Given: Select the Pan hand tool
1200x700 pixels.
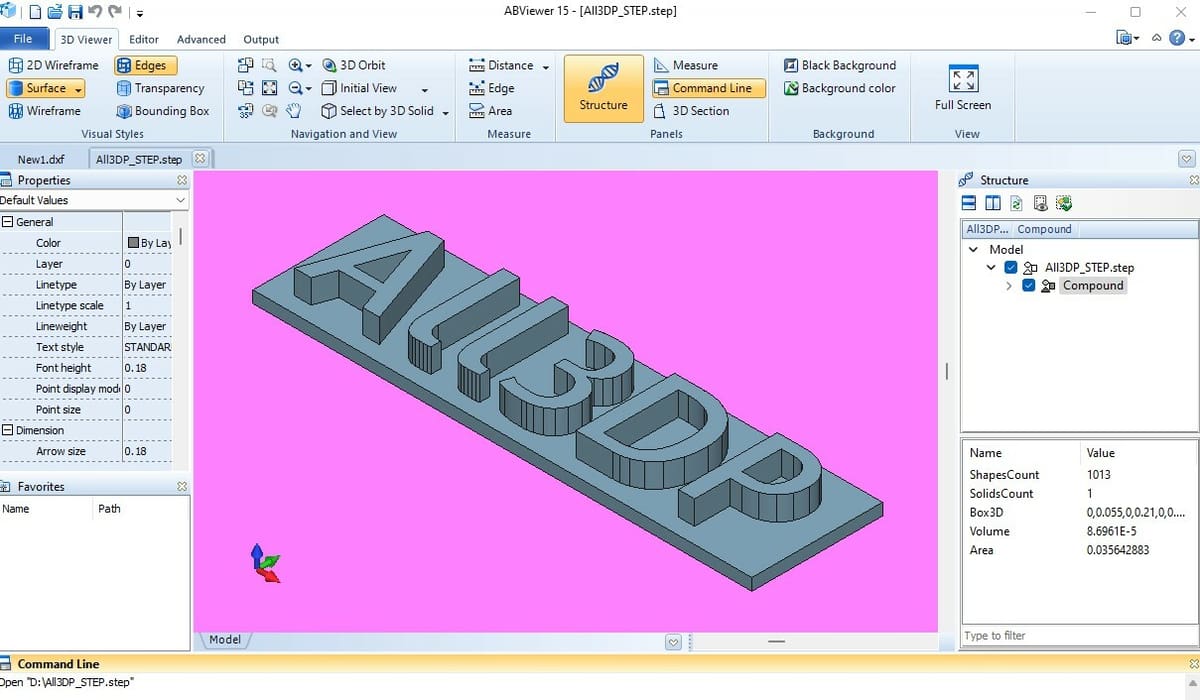Looking at the screenshot, I should (x=294, y=111).
